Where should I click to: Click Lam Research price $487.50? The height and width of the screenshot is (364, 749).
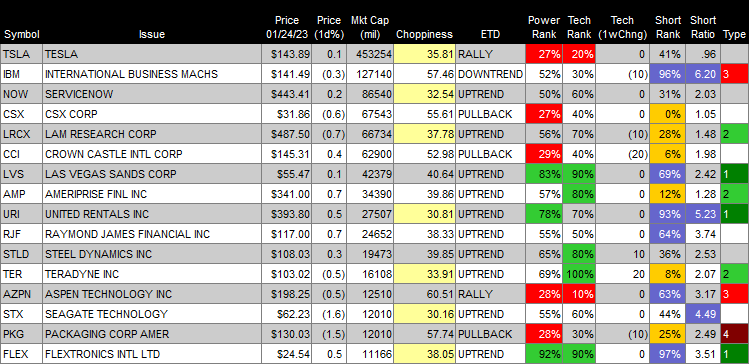(x=290, y=134)
